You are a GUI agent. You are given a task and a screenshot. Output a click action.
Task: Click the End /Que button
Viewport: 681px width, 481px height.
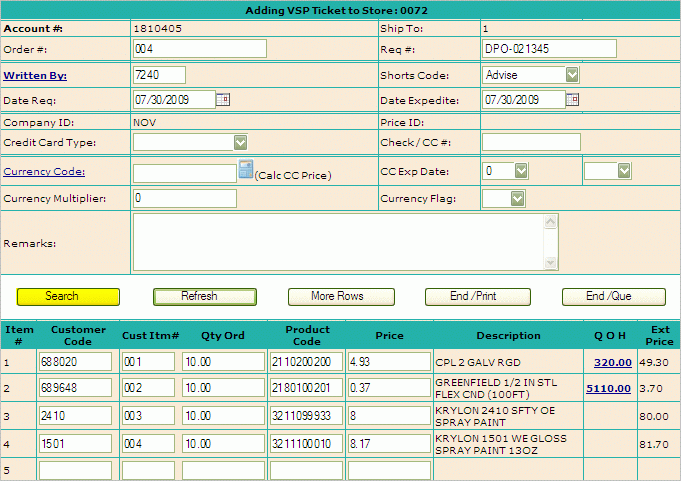pyautogui.click(x=612, y=297)
